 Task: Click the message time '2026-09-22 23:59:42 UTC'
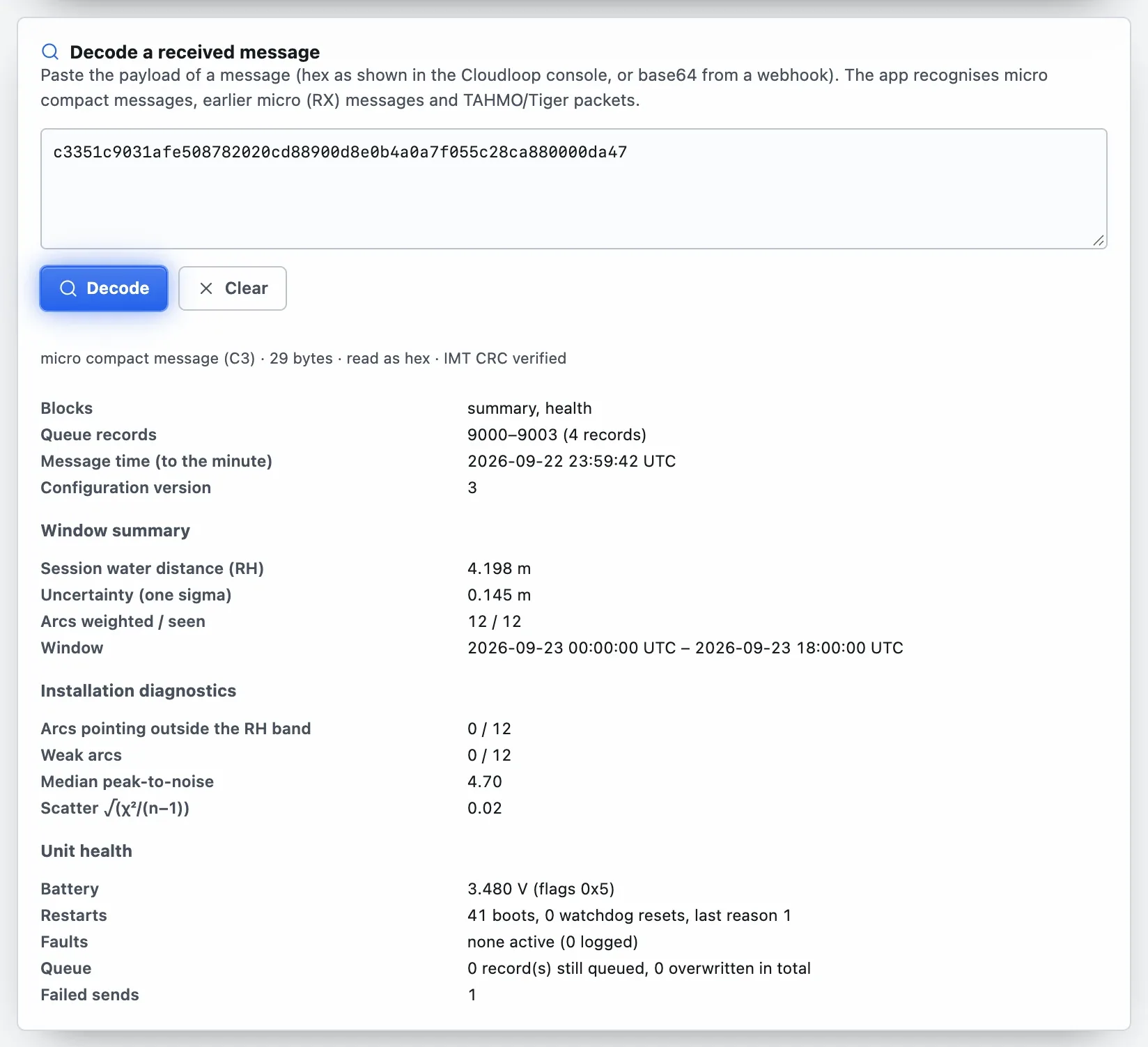pos(571,461)
